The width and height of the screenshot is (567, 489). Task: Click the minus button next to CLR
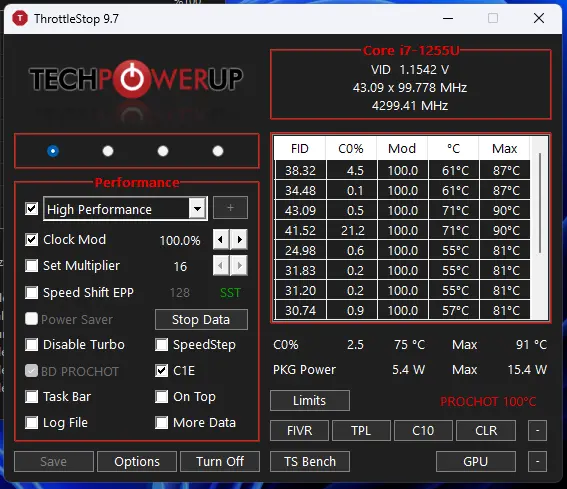coord(537,430)
